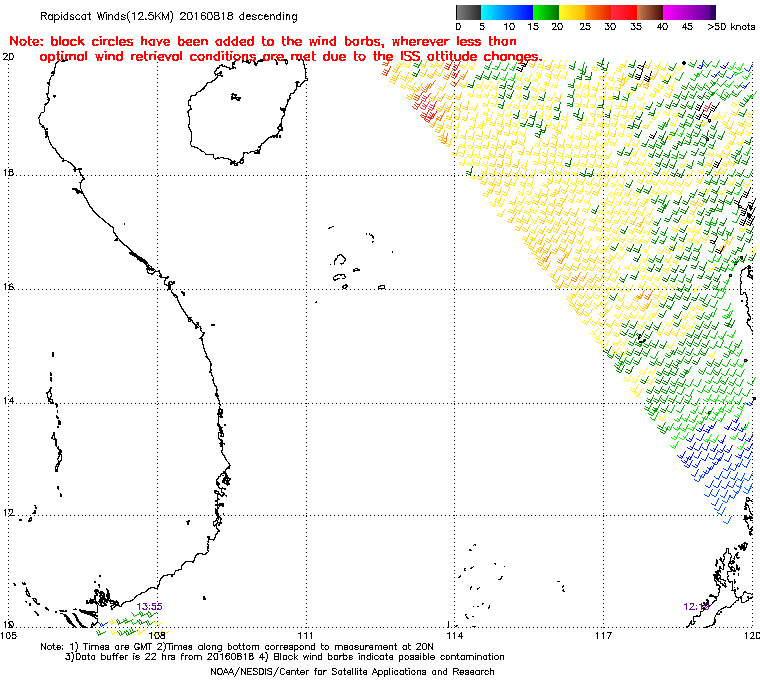Screen dimensions: 760x688
Task: Pick the orange 25–30 knot legend segment
Action: (598, 12)
